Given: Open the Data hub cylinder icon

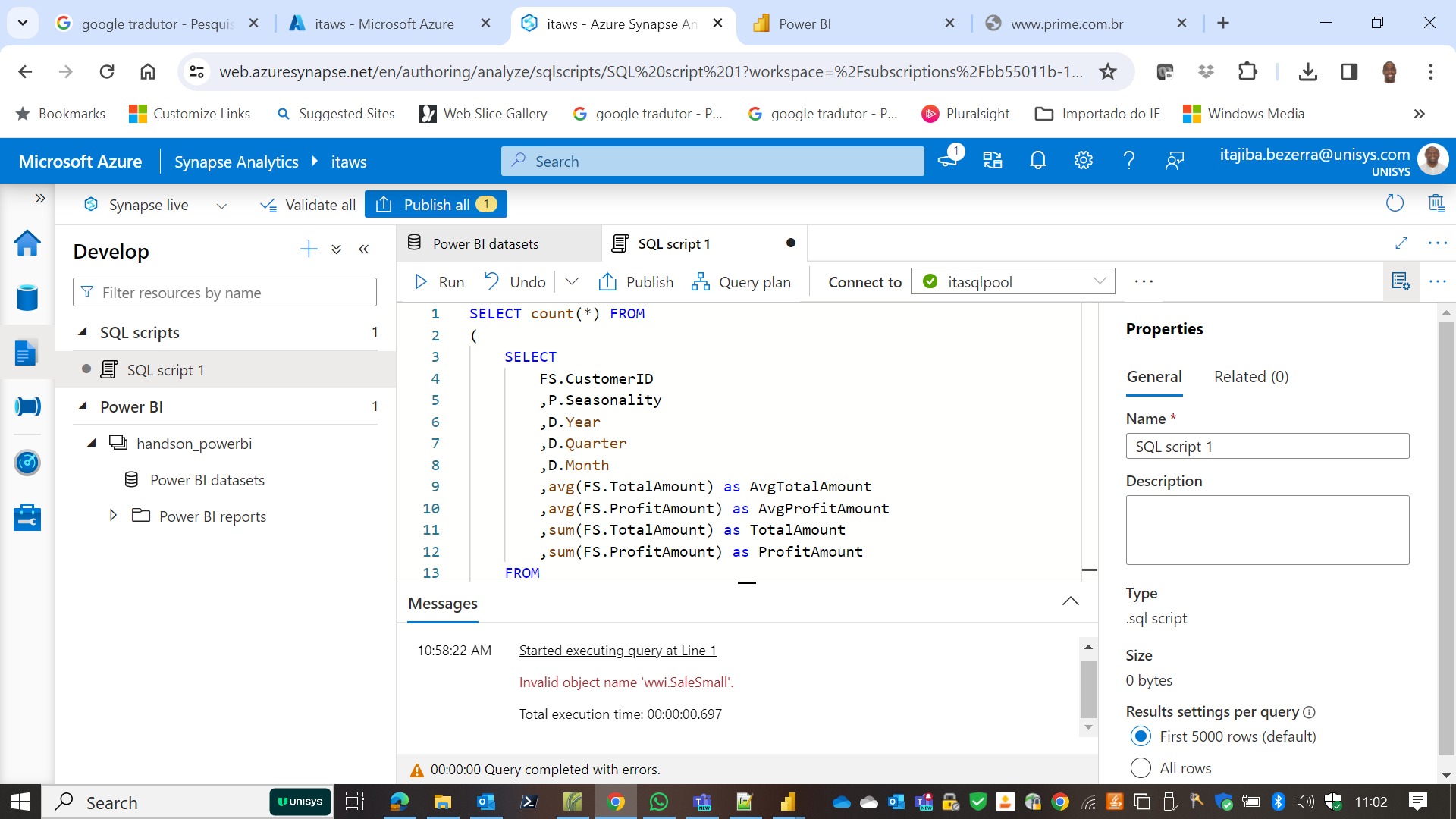Looking at the screenshot, I should click(x=27, y=297).
